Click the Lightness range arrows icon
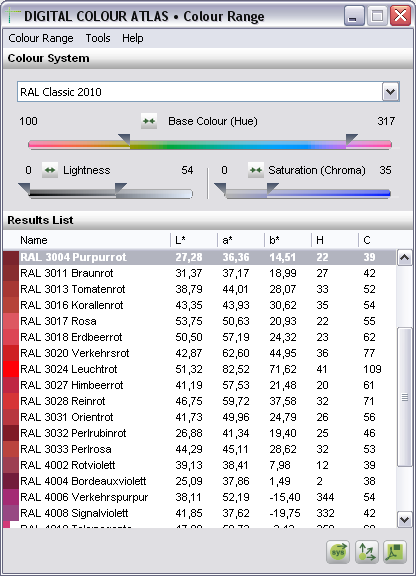This screenshot has width=416, height=576. pos(50,170)
